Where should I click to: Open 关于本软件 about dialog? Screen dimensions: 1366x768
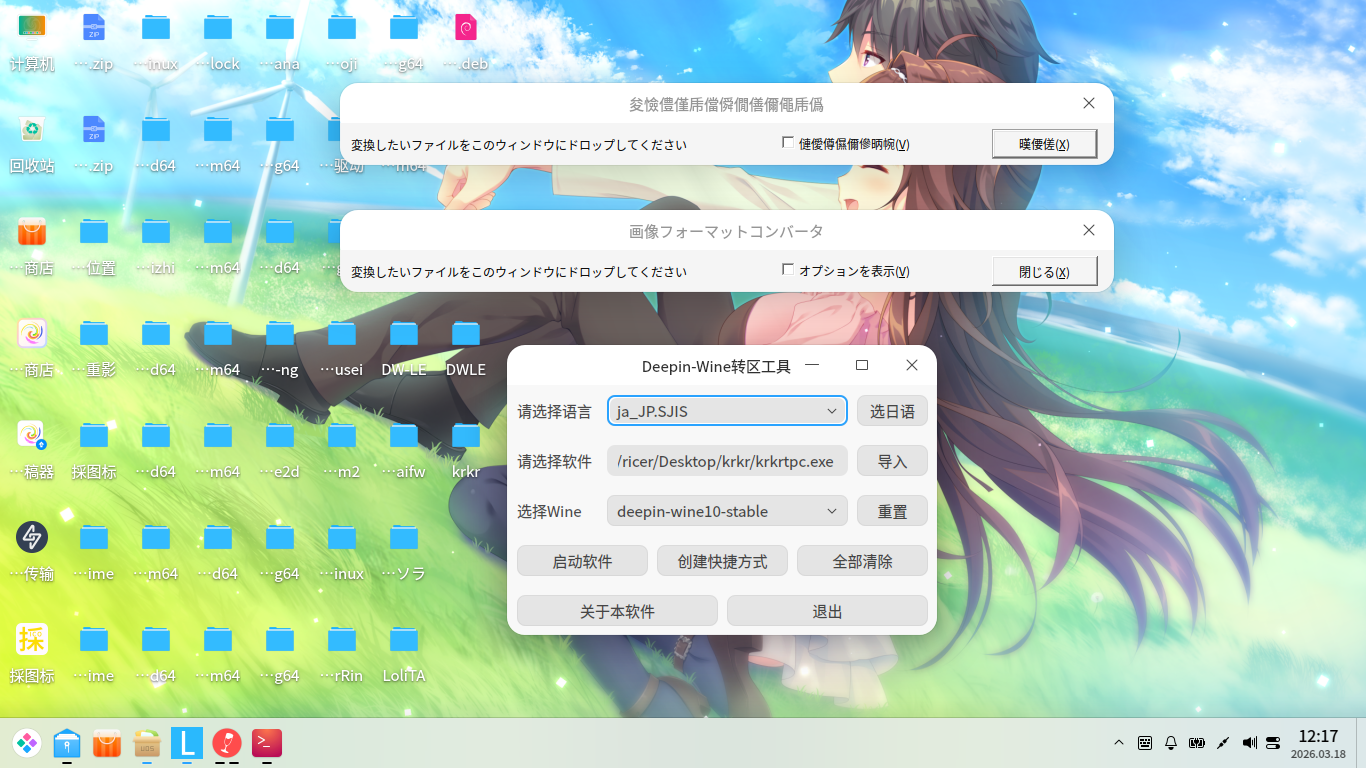pos(617,611)
